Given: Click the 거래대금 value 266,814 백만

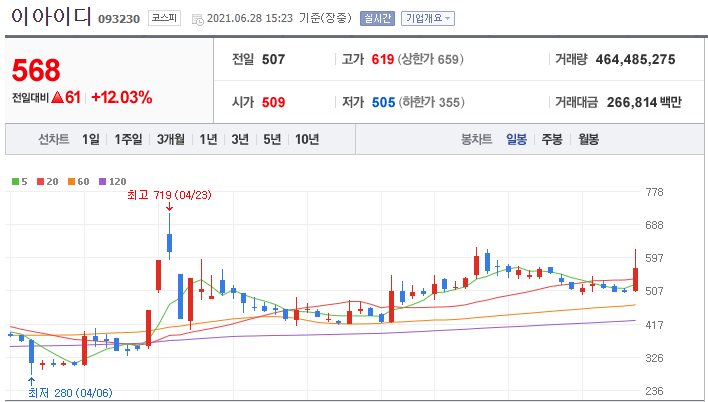Looking at the screenshot, I should click(x=644, y=102).
